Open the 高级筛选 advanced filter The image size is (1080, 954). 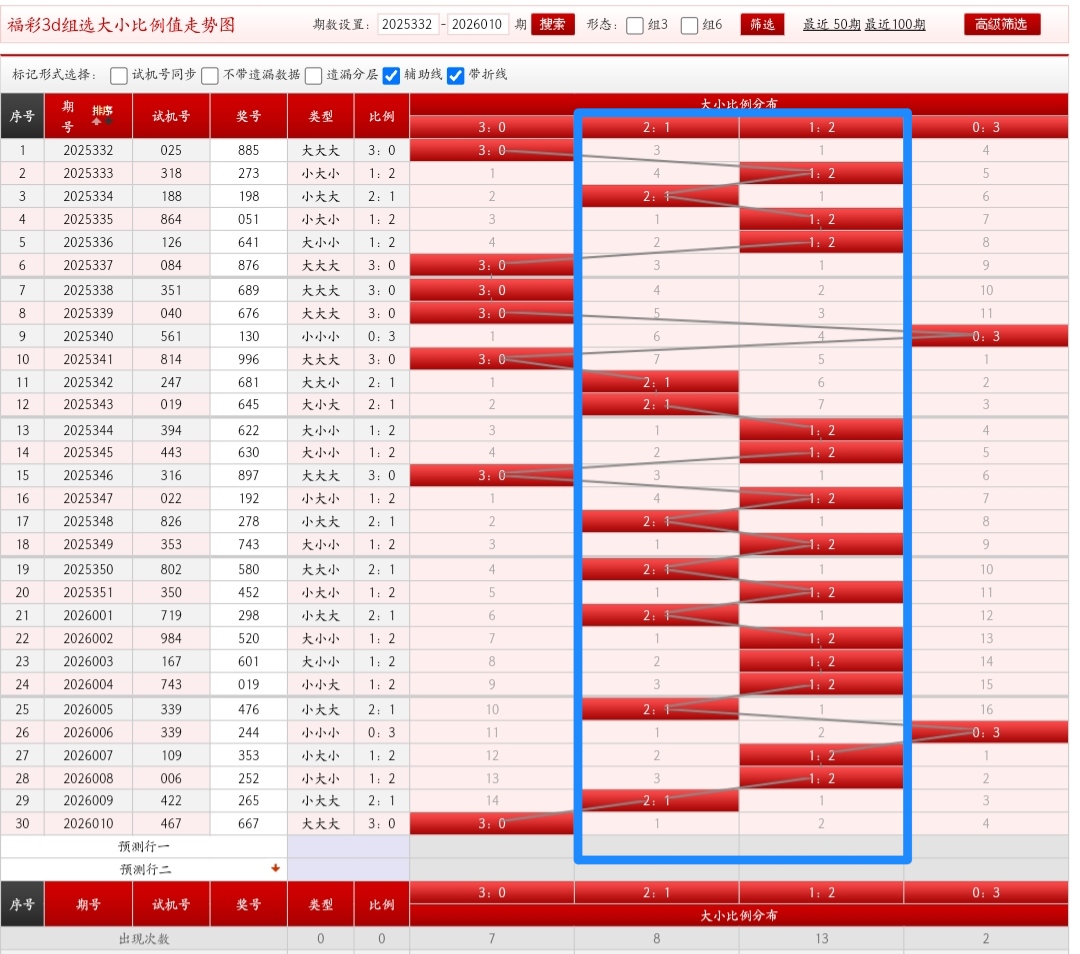coord(1001,25)
